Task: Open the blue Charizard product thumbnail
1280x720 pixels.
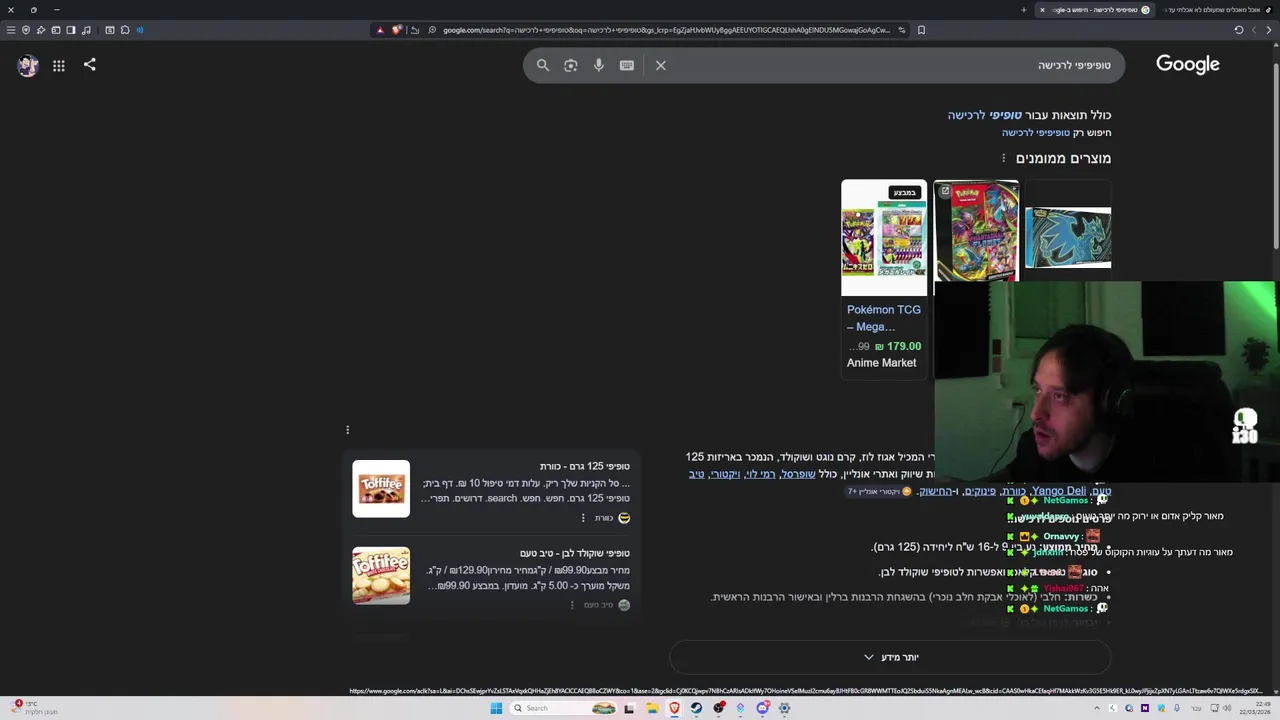Action: pos(1068,238)
